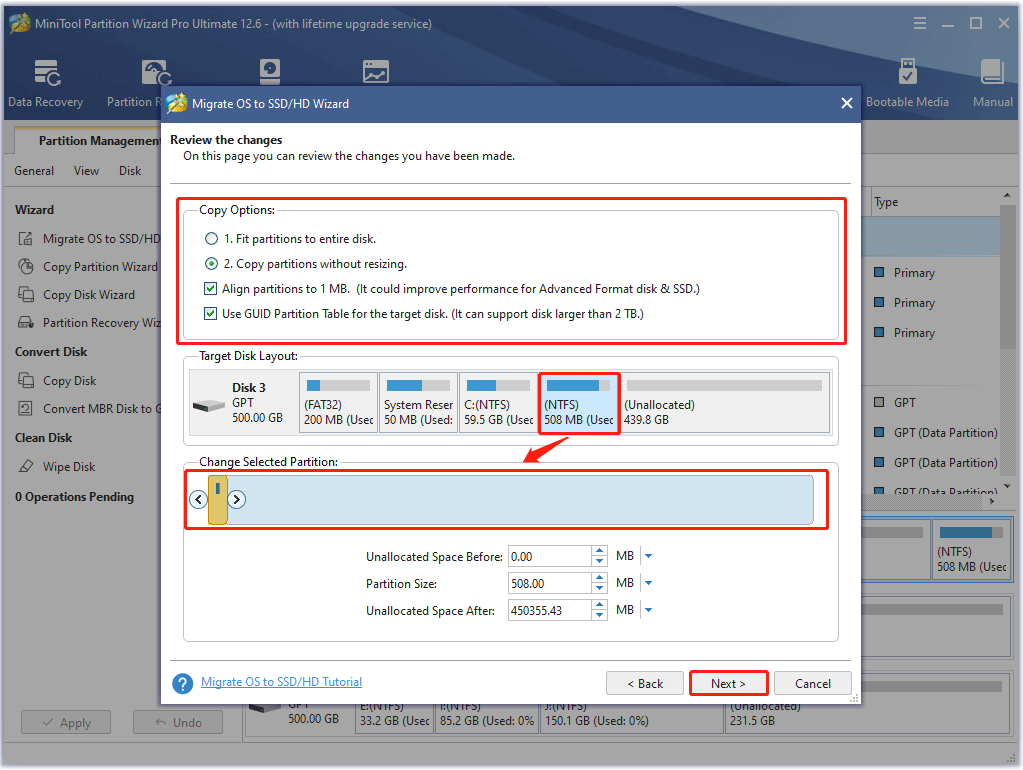Click the list scrollbar up arrow
This screenshot has height=770, width=1023.
coord(1007,196)
